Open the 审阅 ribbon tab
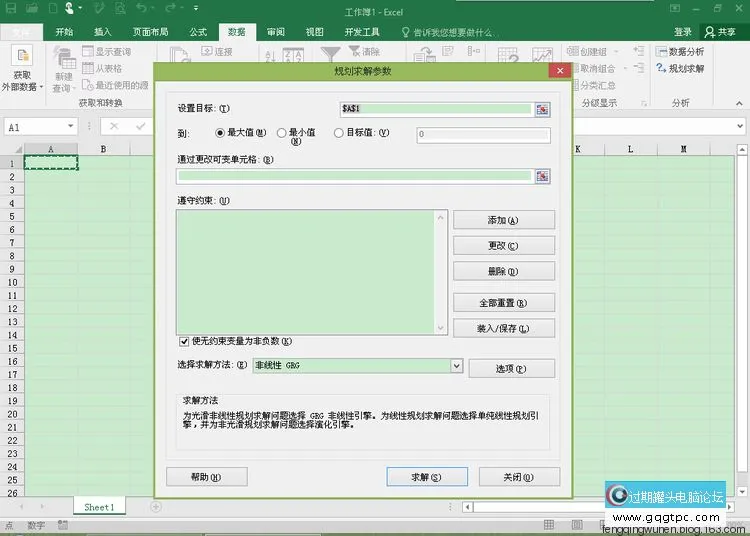Viewport: 750px width, 536px height. tap(276, 32)
